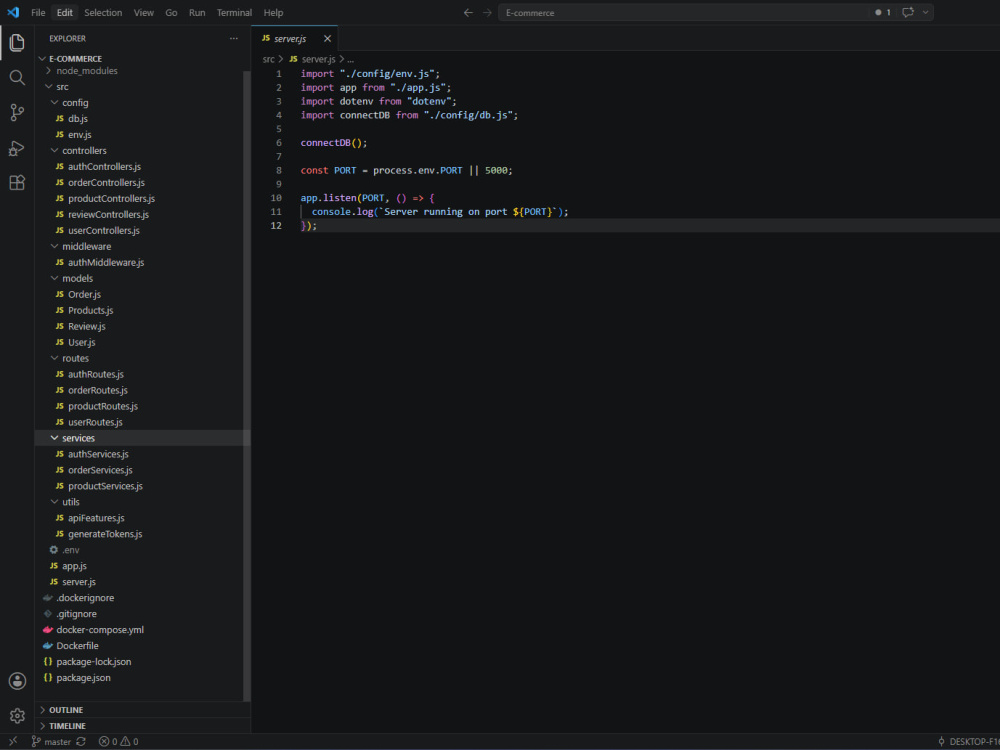Open the chat dropdown arrow in title bar
The image size is (1000, 750).
(925, 12)
